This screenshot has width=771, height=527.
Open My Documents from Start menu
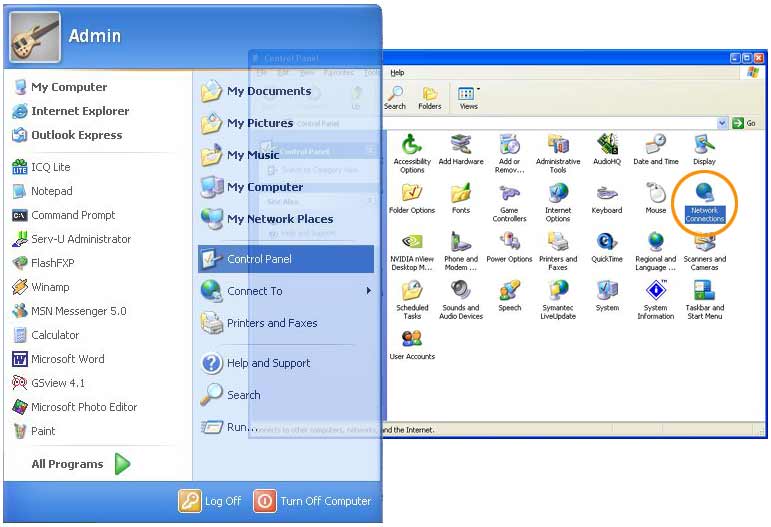[257, 91]
